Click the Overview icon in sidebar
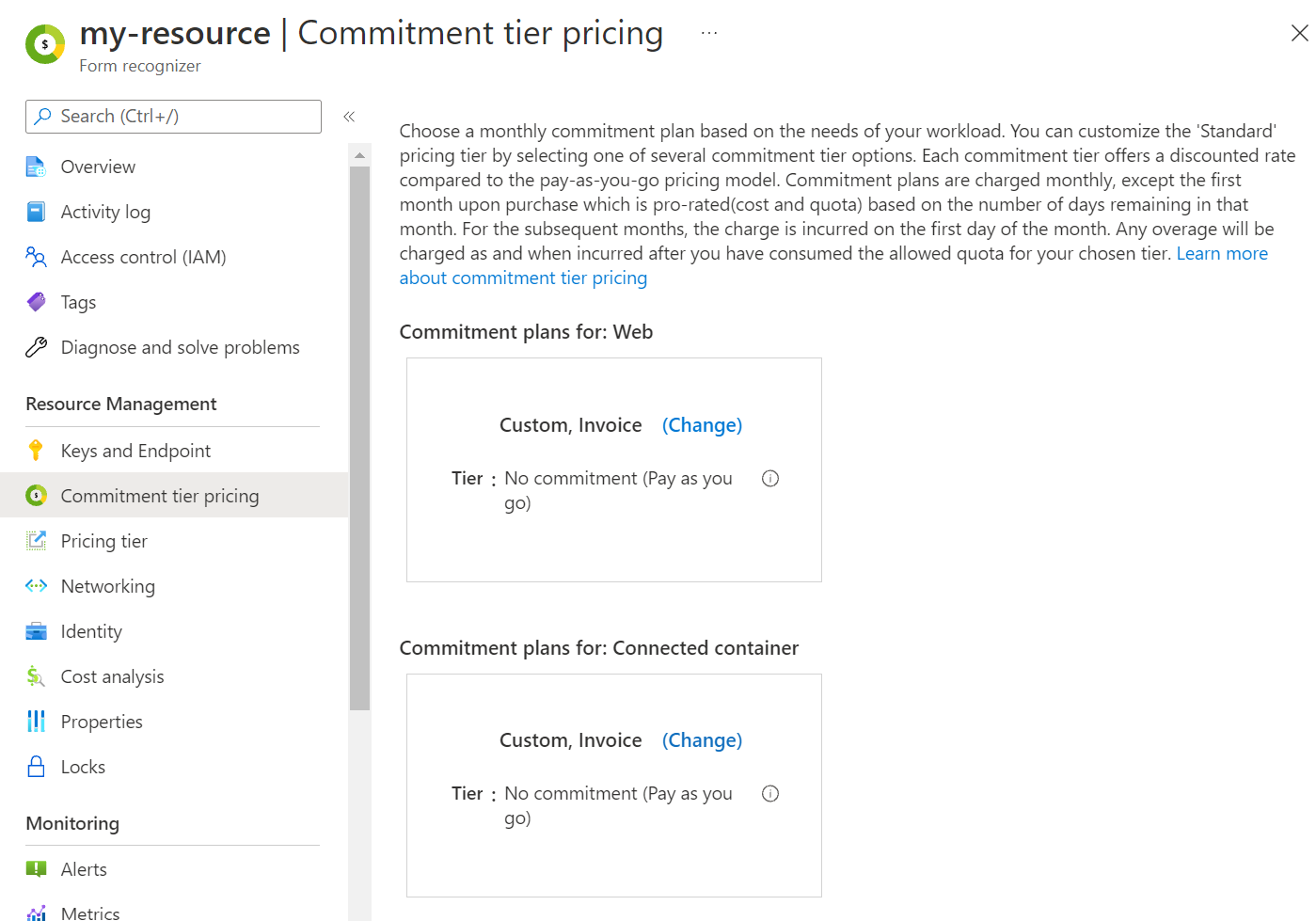The width and height of the screenshot is (1316, 921). (x=36, y=167)
